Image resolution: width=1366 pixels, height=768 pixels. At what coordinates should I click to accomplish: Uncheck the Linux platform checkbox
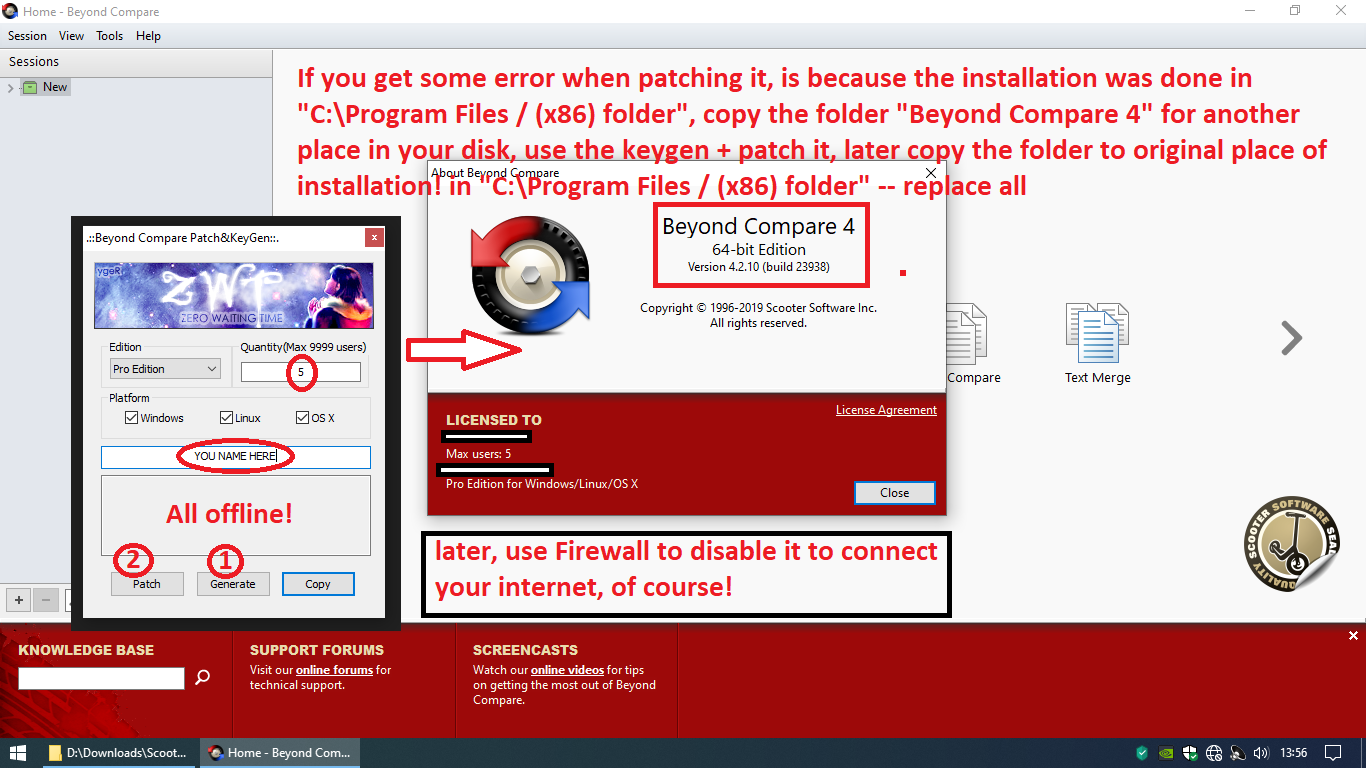click(x=226, y=418)
